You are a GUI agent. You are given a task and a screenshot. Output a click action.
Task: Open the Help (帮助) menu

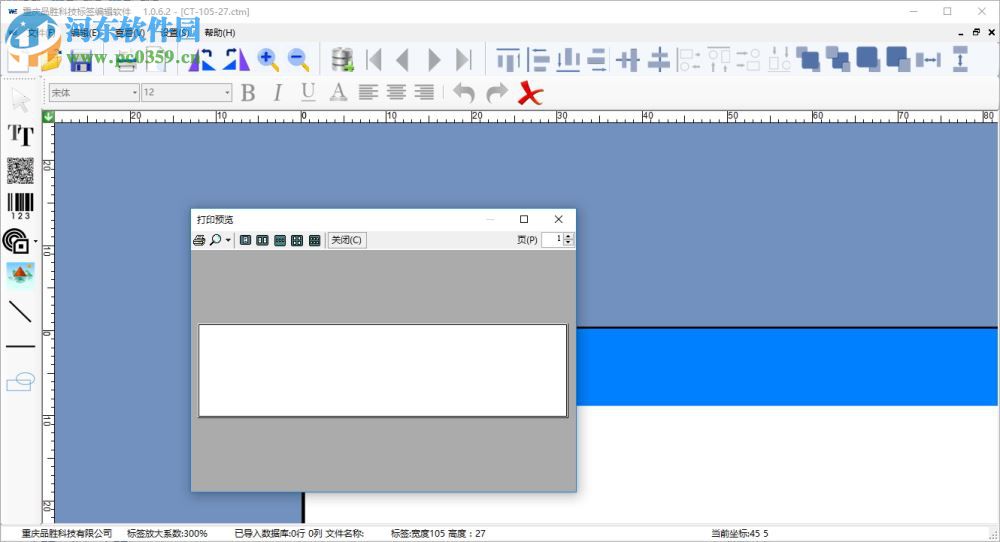(219, 33)
